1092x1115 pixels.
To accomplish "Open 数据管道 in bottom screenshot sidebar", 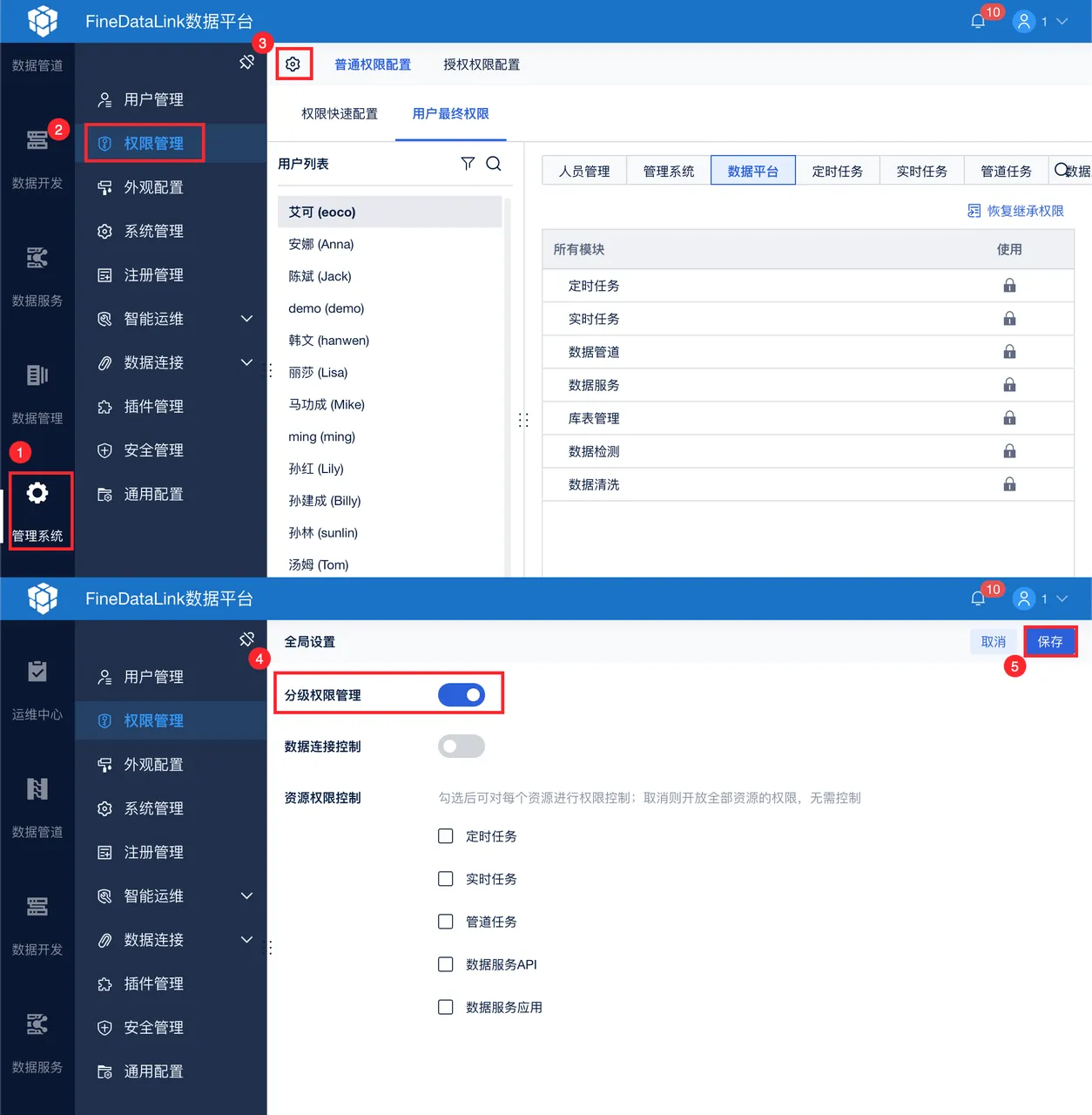I will tap(37, 808).
